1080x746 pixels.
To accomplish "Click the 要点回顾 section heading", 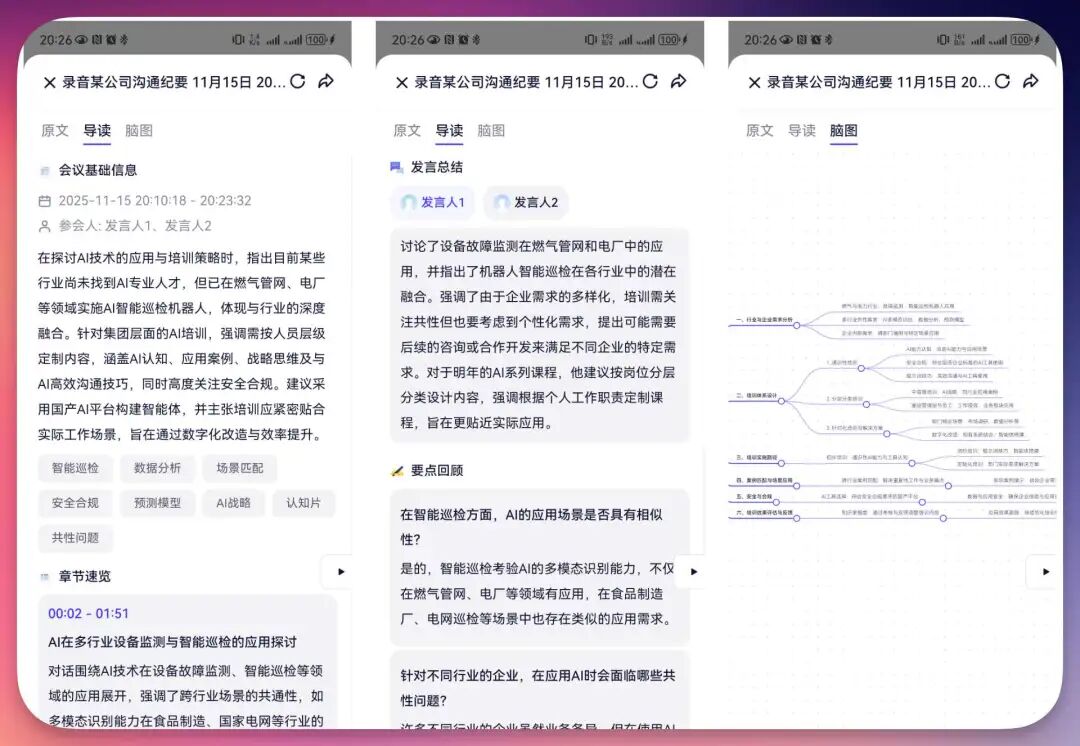I will pos(437,471).
